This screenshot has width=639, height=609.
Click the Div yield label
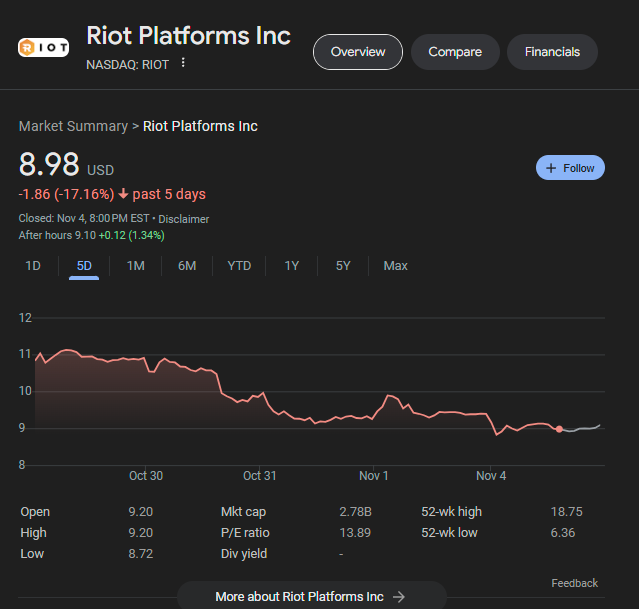click(244, 554)
